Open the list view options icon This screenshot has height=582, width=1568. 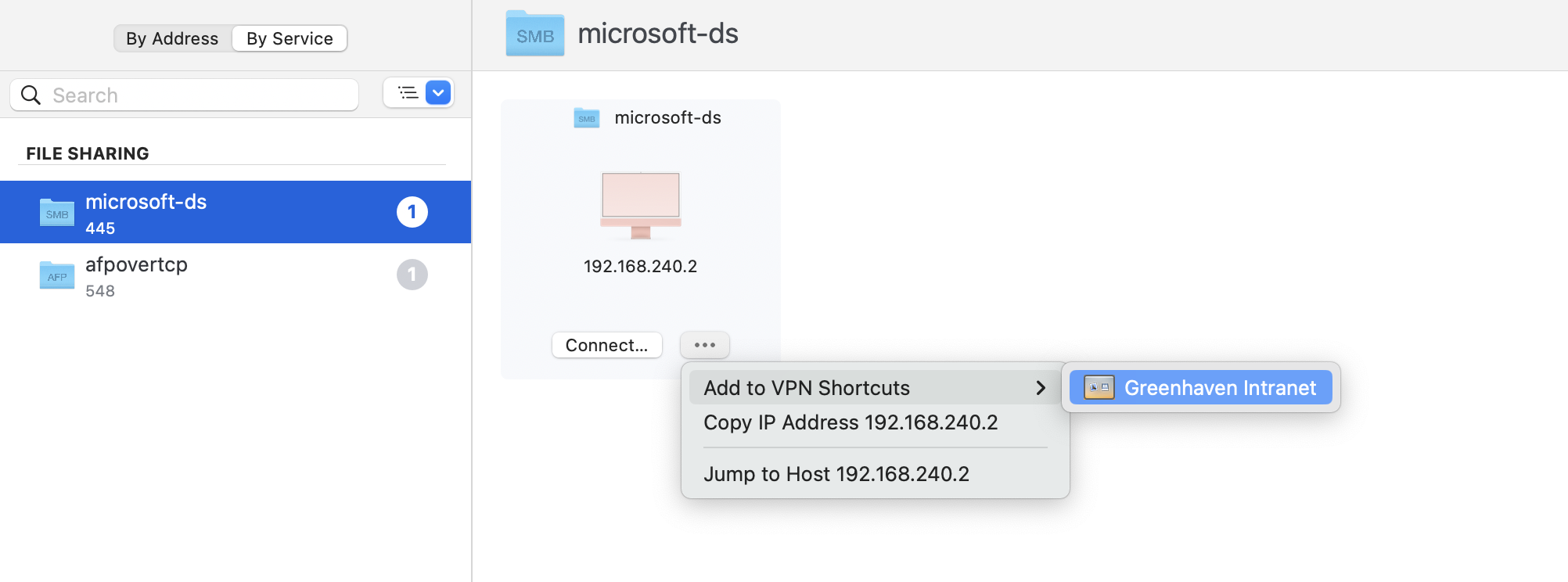click(x=408, y=92)
